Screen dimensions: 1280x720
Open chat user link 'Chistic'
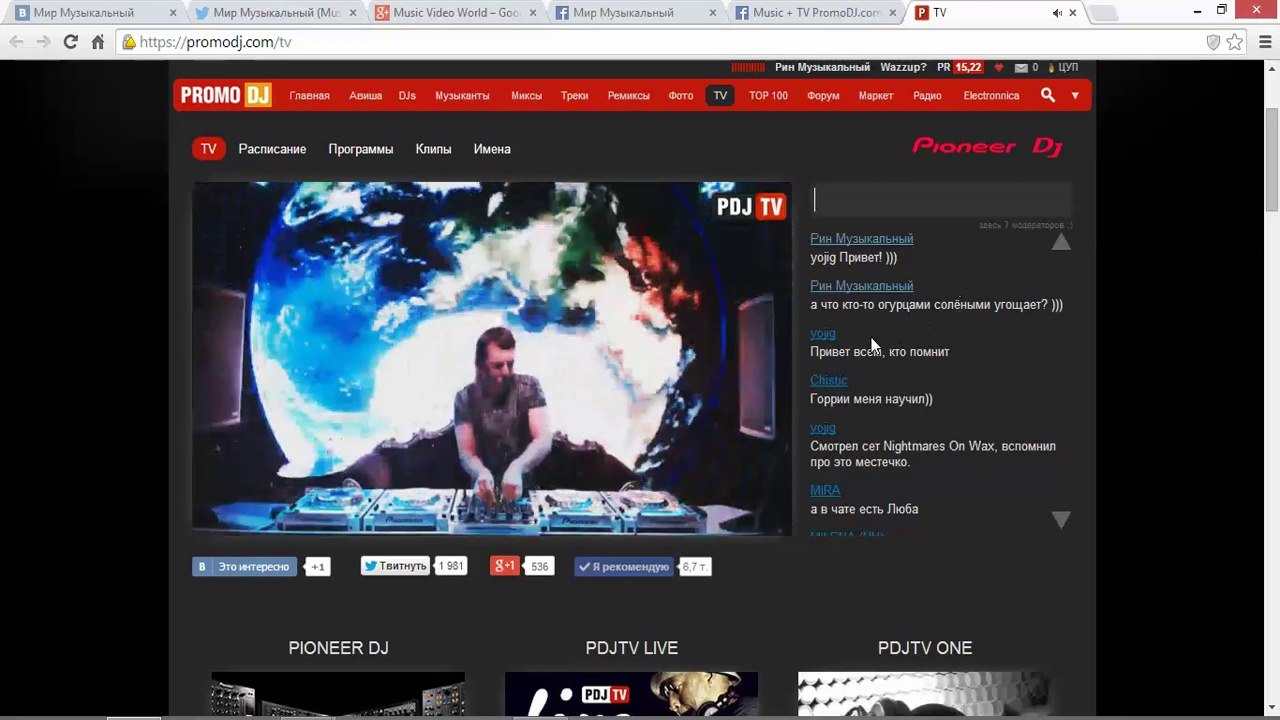(x=828, y=380)
